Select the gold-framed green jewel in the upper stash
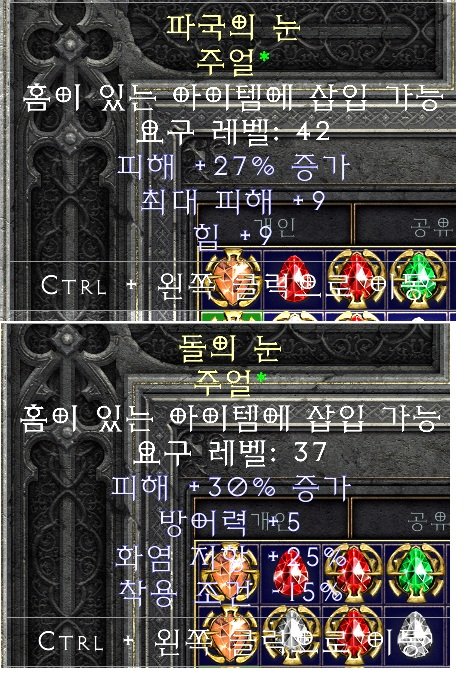467x685 pixels. click(418, 278)
